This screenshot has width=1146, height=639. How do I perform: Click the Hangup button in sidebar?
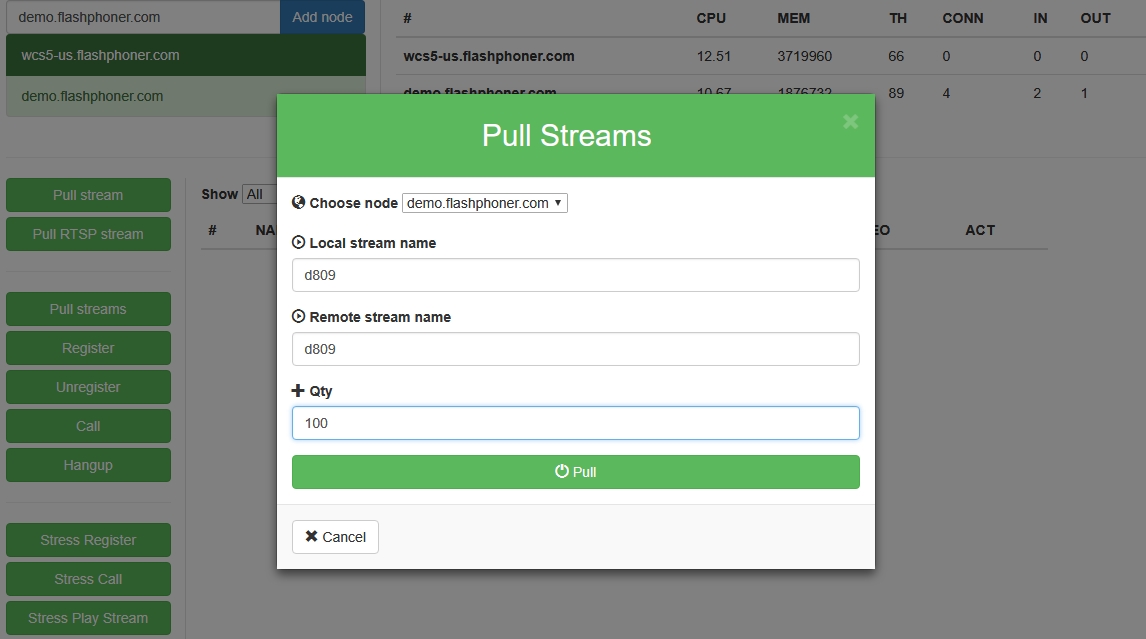tap(88, 465)
